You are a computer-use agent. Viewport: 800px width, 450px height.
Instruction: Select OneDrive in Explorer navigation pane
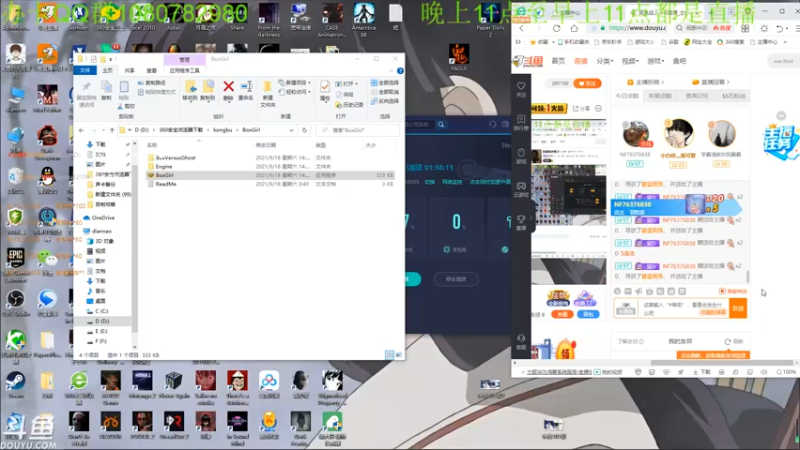point(103,218)
